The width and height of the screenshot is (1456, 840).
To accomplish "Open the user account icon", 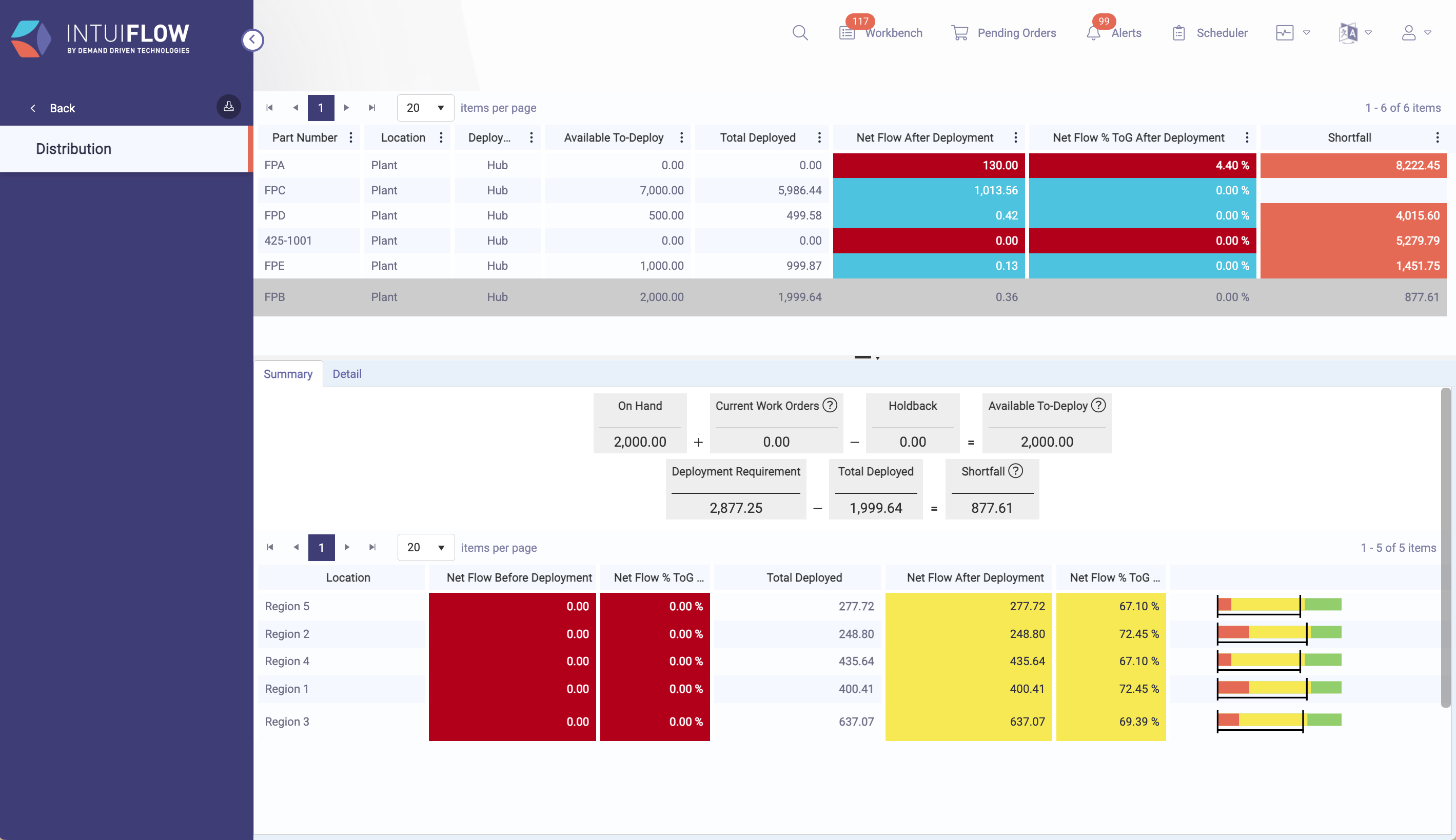I will [x=1409, y=33].
